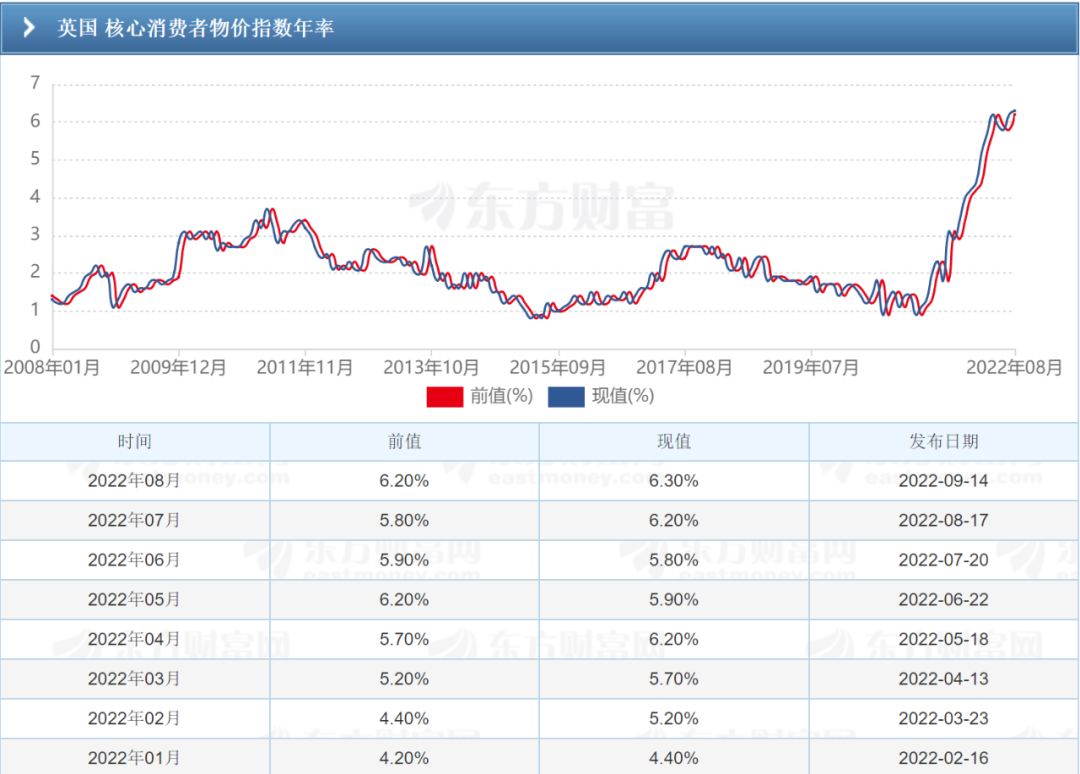Click 现值 5.20% in 2022年02月 row
The height and width of the screenshot is (774, 1080).
click(674, 719)
